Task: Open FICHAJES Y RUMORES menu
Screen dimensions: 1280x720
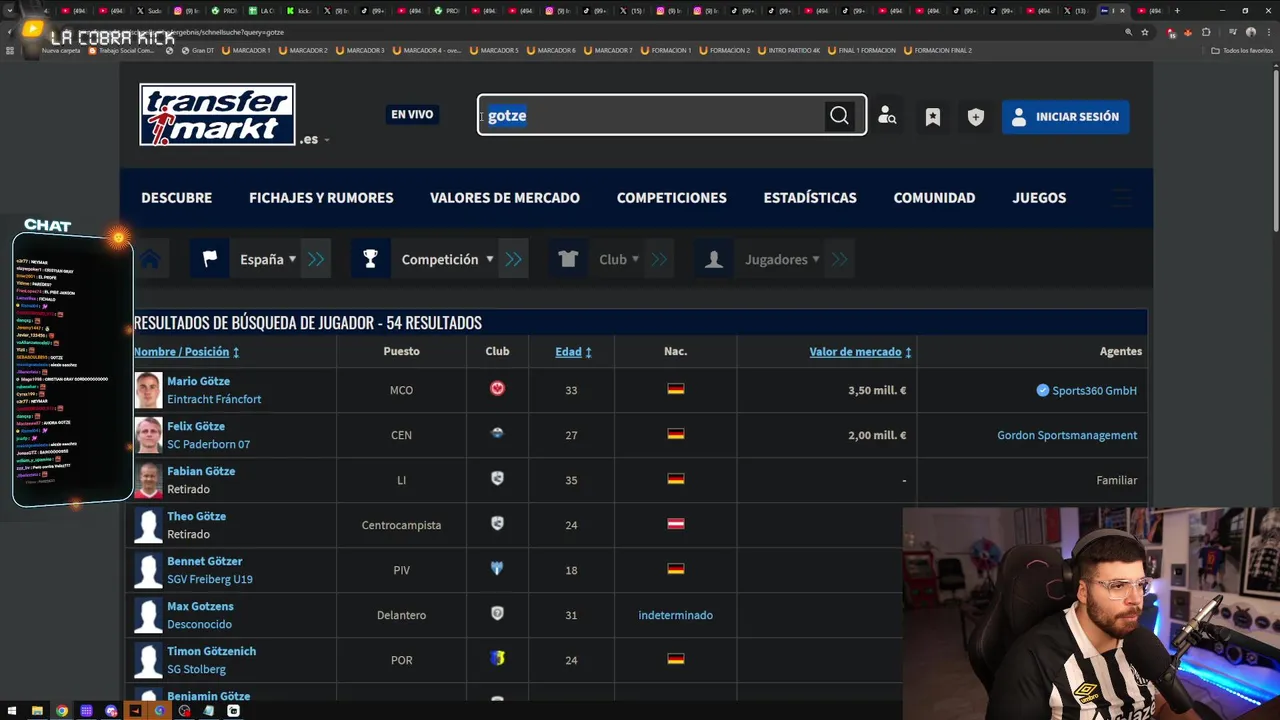Action: [321, 198]
